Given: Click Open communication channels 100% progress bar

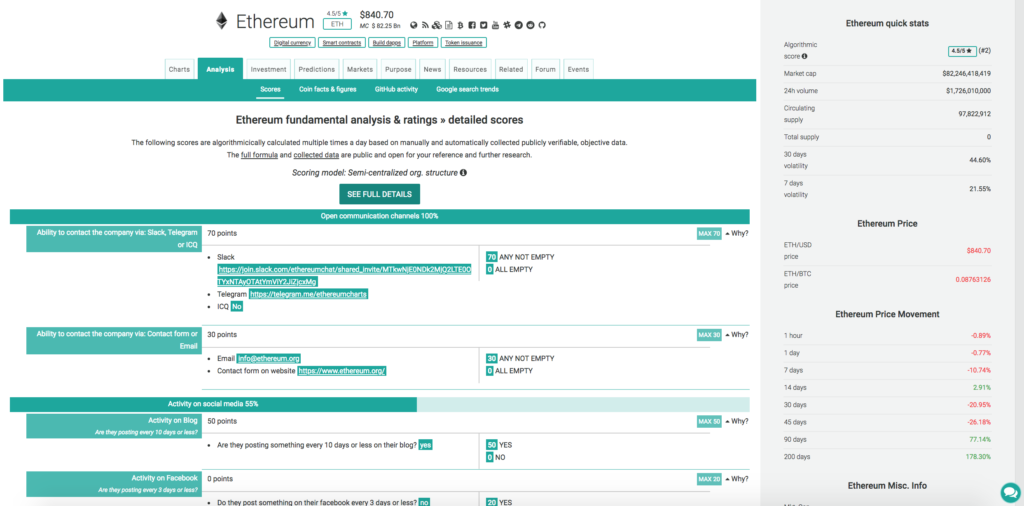Looking at the screenshot, I should click(x=379, y=216).
